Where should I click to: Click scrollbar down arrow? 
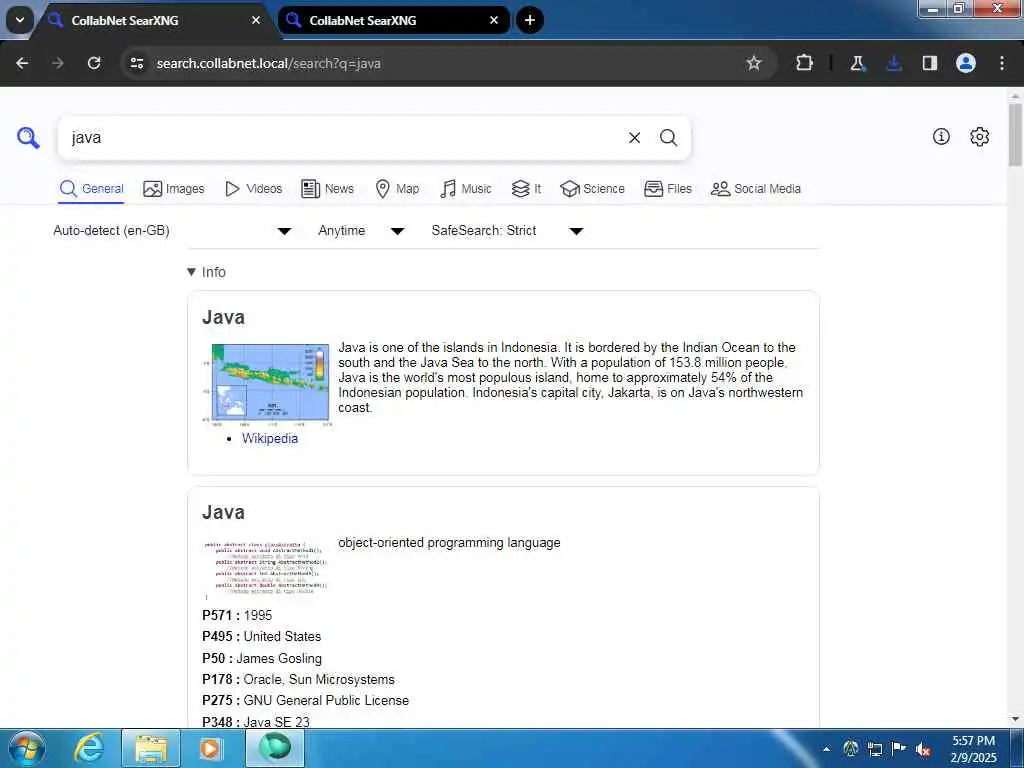1015,719
